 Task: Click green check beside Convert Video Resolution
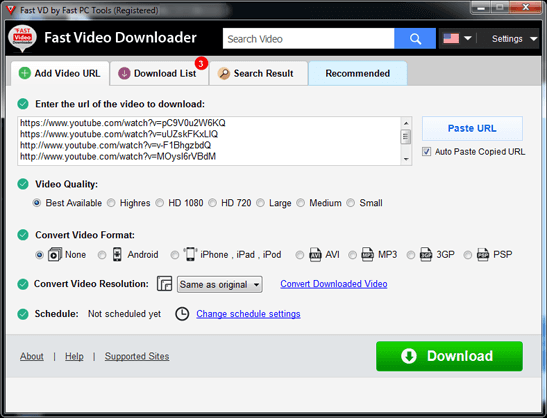(23, 284)
